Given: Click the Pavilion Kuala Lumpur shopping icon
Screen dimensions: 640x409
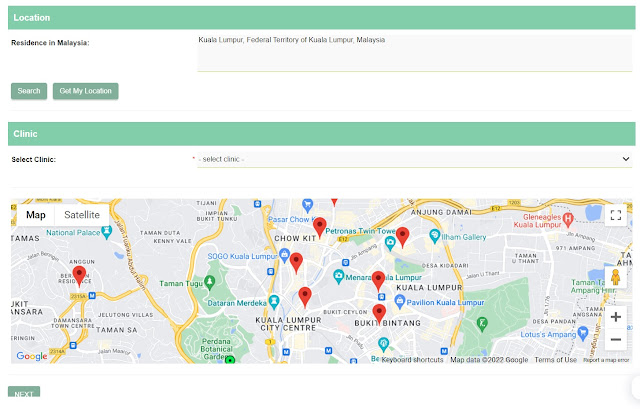Looking at the screenshot, I should 400,301.
